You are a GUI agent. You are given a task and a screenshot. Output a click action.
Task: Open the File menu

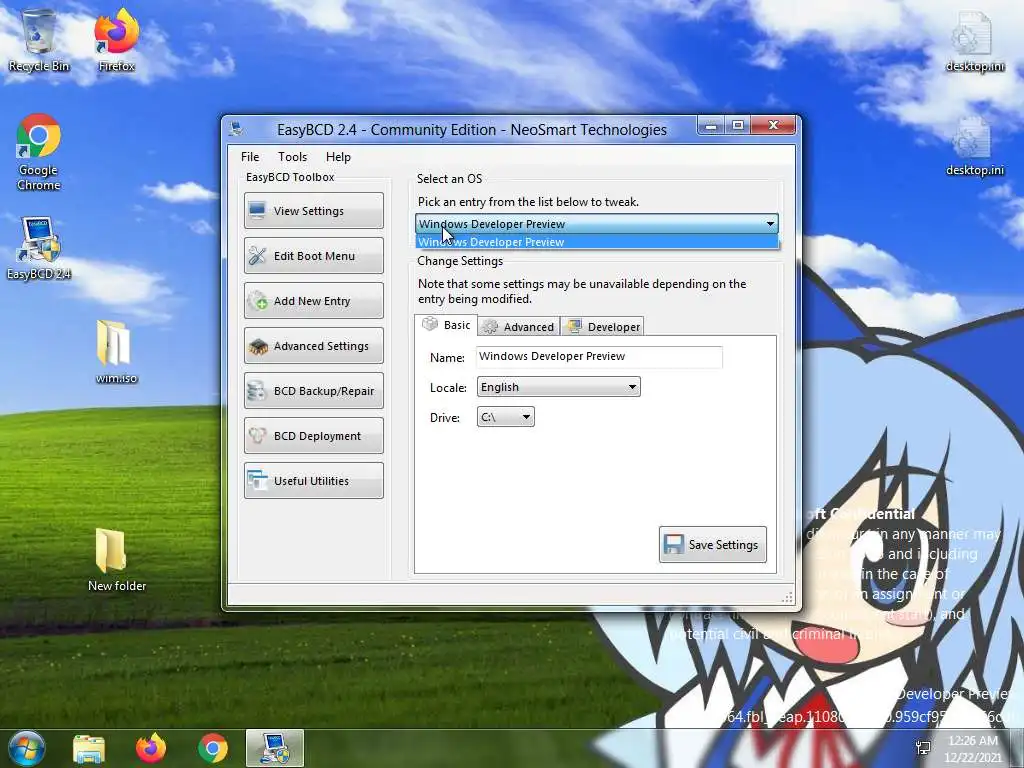[249, 157]
